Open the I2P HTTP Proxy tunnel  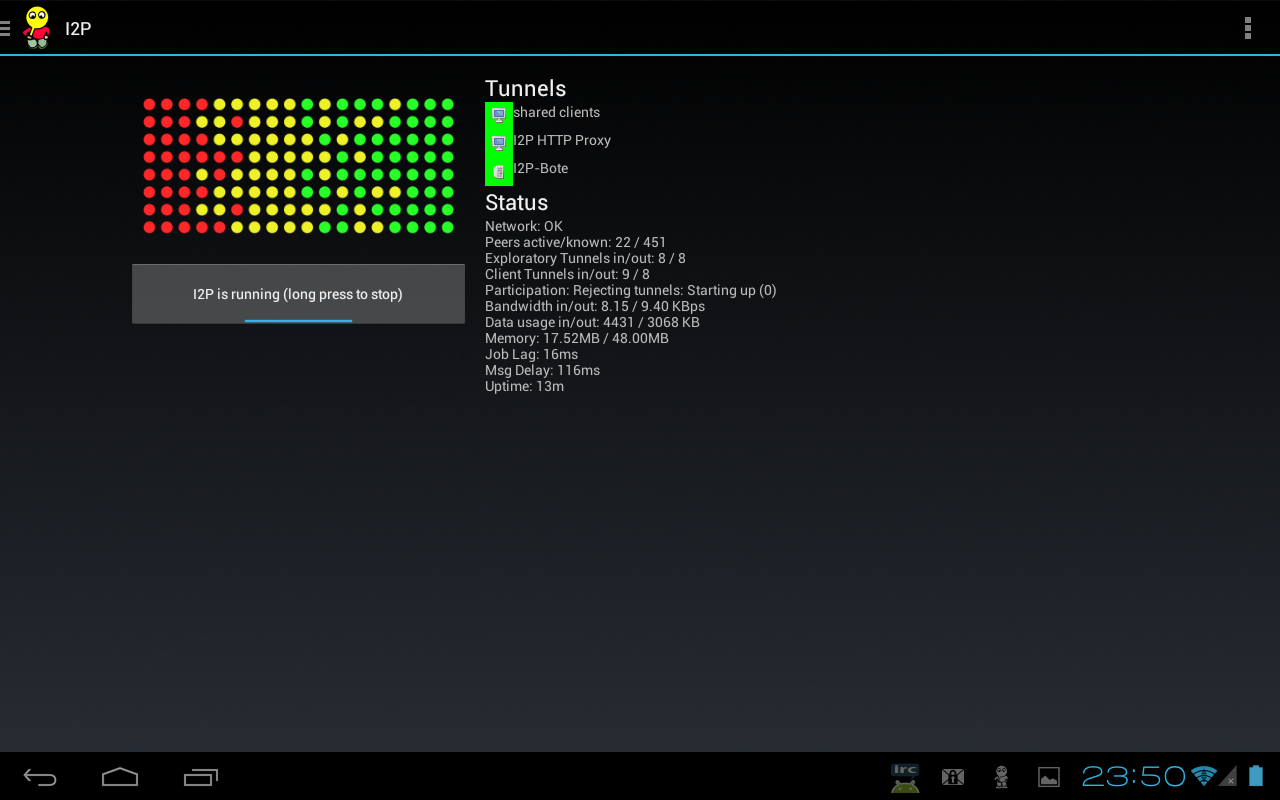562,140
